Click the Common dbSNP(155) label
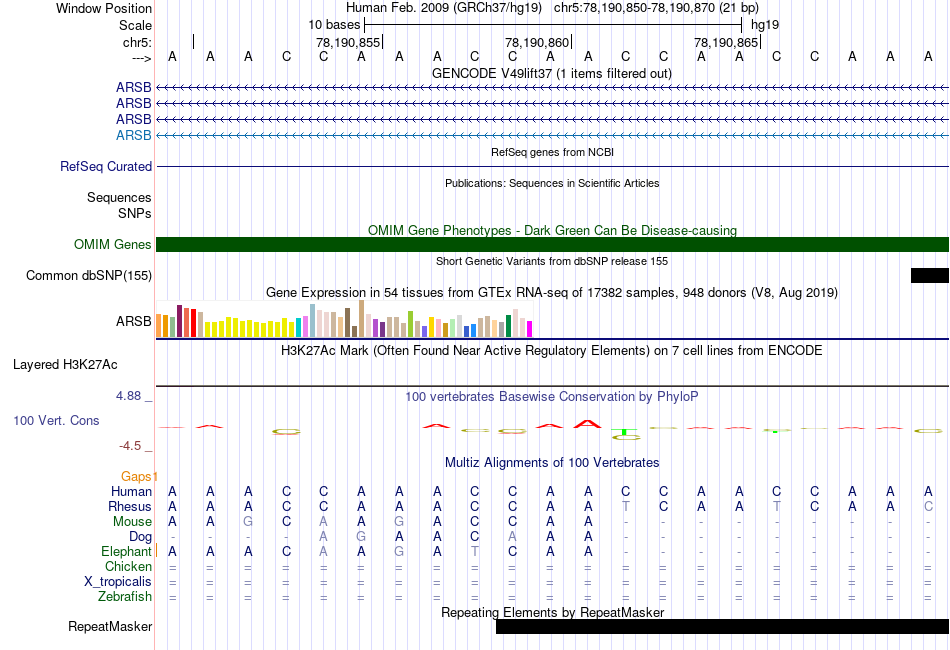950x650 pixels. click(x=88, y=276)
